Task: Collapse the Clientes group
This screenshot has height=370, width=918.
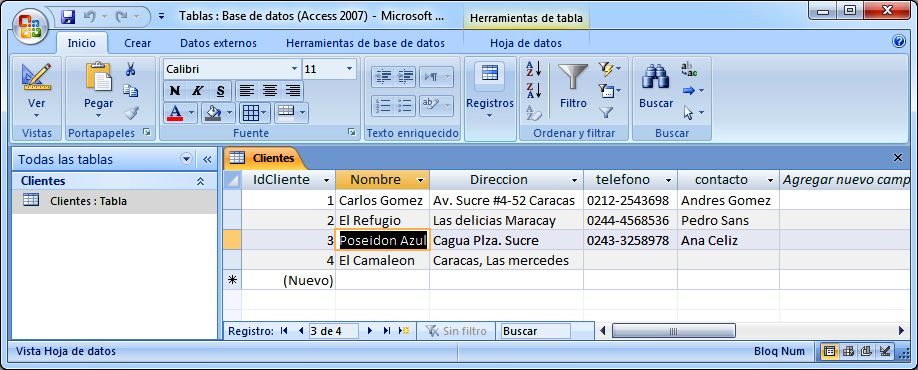Action: click(x=200, y=181)
